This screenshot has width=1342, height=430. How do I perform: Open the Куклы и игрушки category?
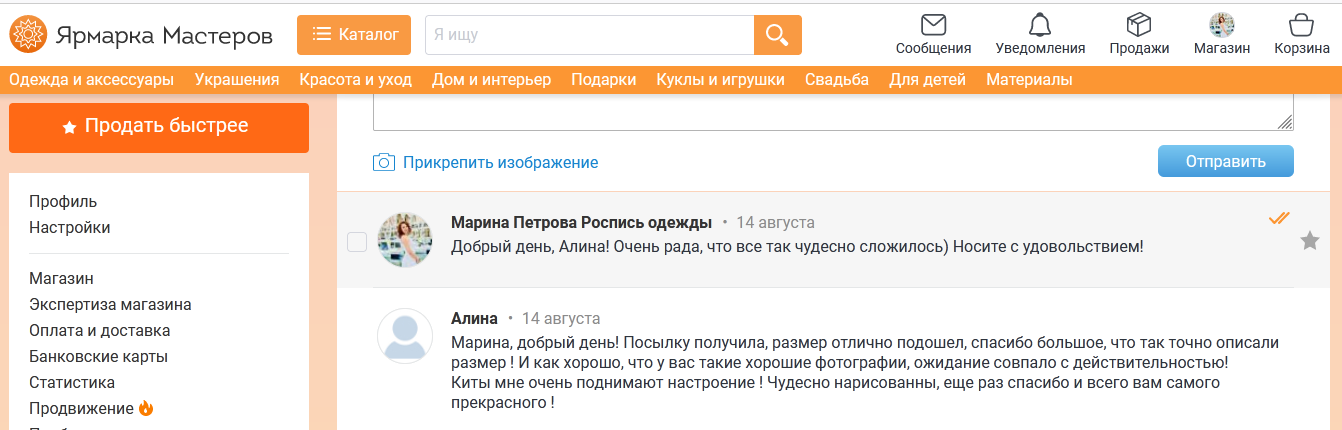pos(720,80)
